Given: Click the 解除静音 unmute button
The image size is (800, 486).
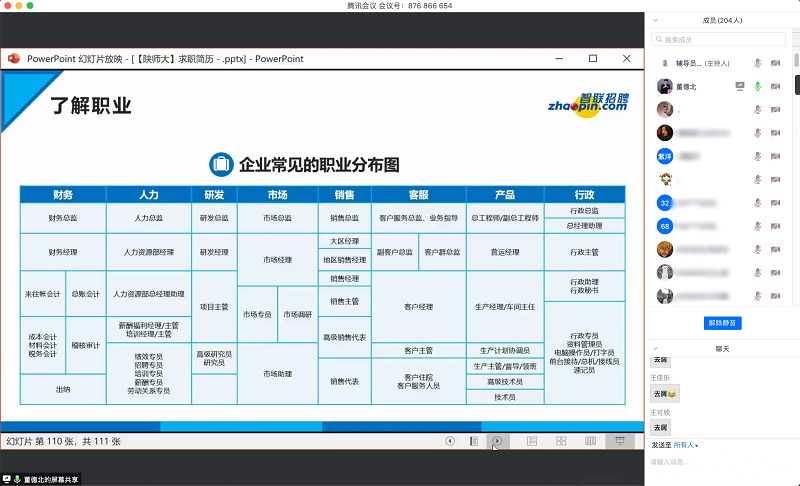Looking at the screenshot, I should (x=724, y=323).
